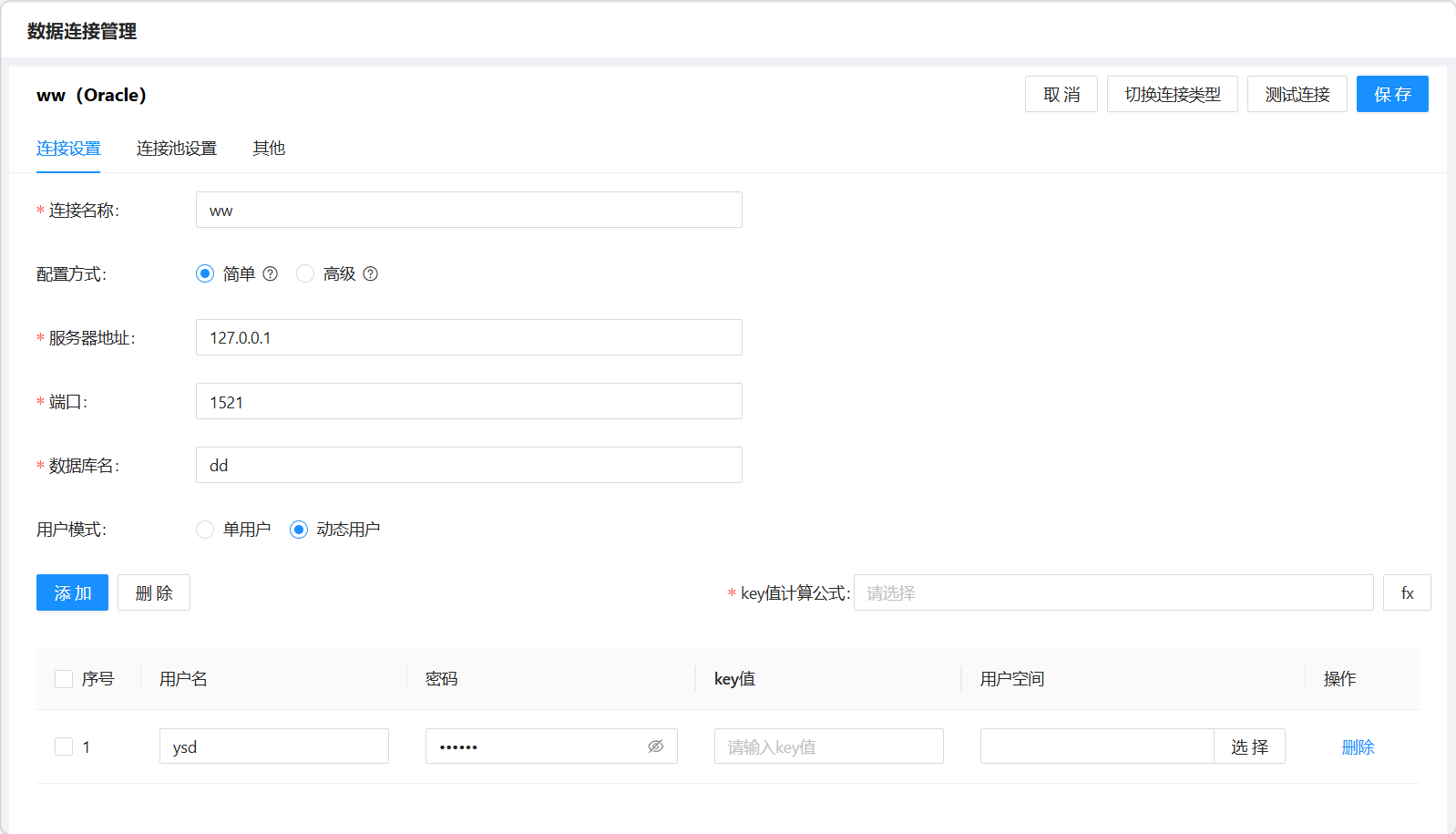1456x834 pixels.
Task: Focus the 服务器地址 input field
Action: (x=468, y=338)
